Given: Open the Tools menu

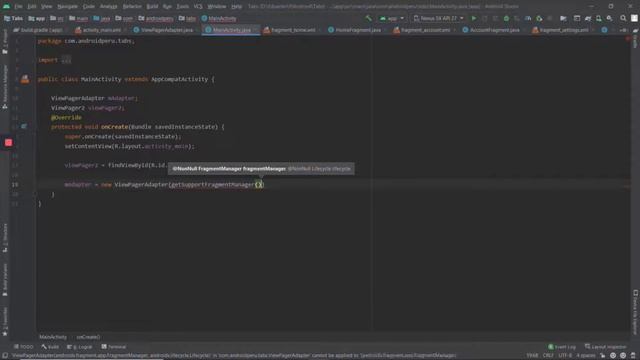Looking at the screenshot, I should [182, 7].
